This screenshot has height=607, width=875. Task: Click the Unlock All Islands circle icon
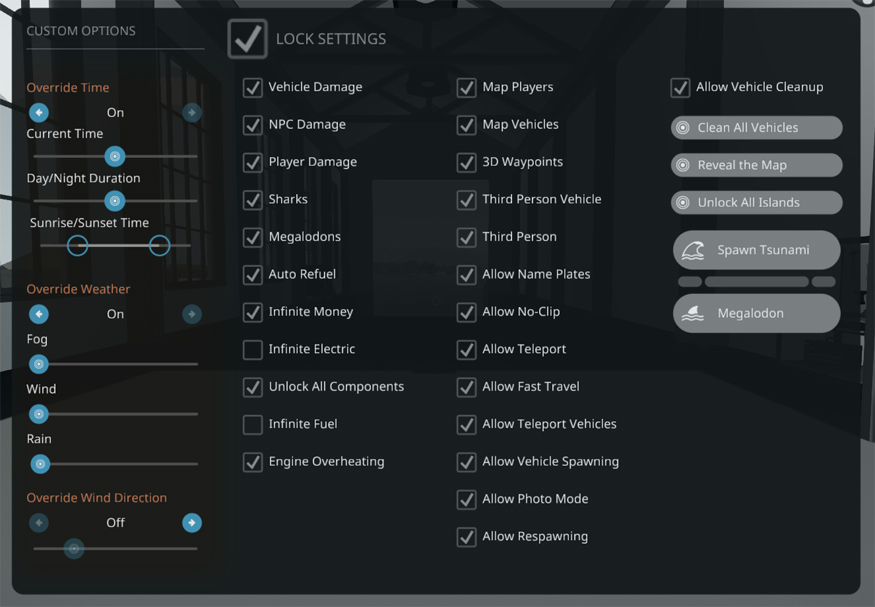coord(683,202)
